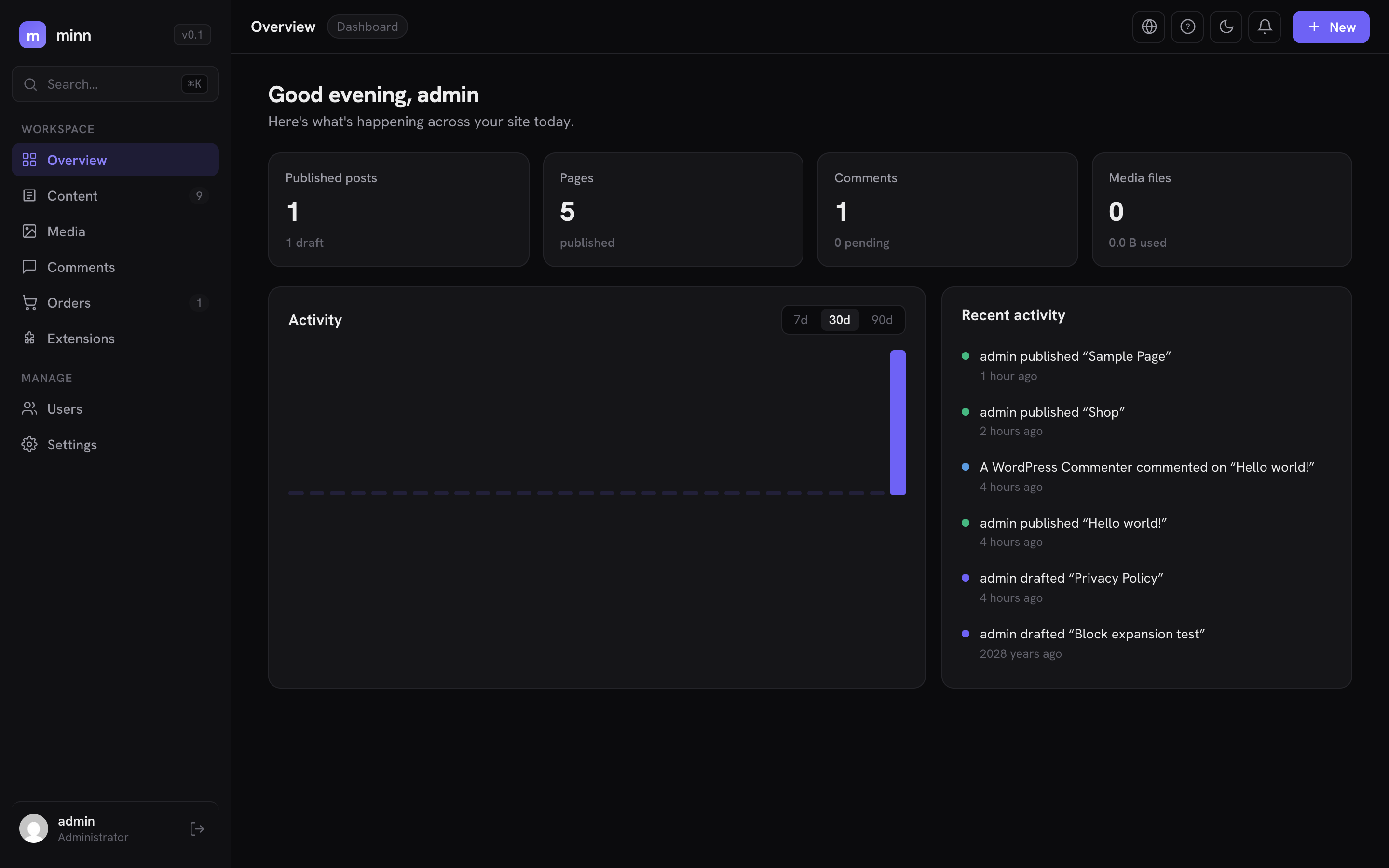The height and width of the screenshot is (868, 1389).
Task: Click the tall purple activity chart bar
Action: pos(898,422)
